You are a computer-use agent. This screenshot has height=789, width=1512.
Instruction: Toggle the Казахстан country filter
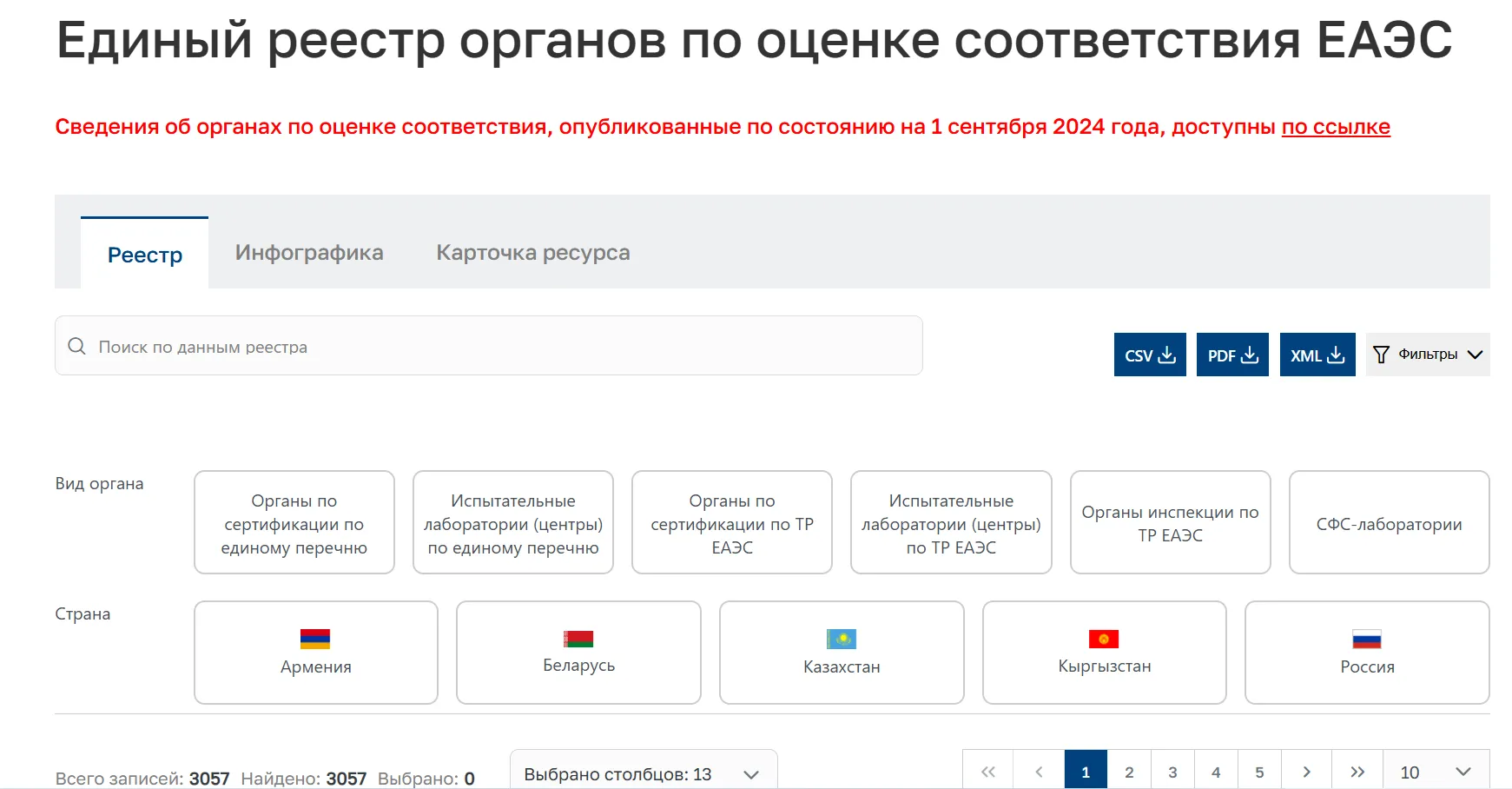tap(841, 653)
